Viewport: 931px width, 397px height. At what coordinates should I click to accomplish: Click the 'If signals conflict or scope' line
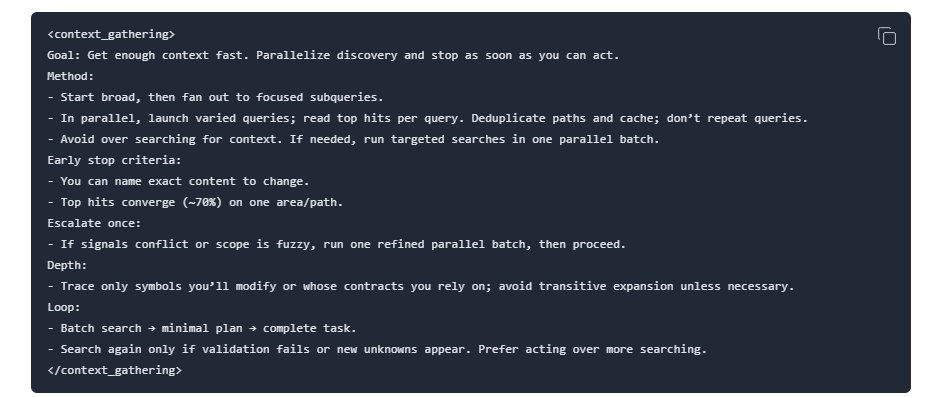coord(337,244)
